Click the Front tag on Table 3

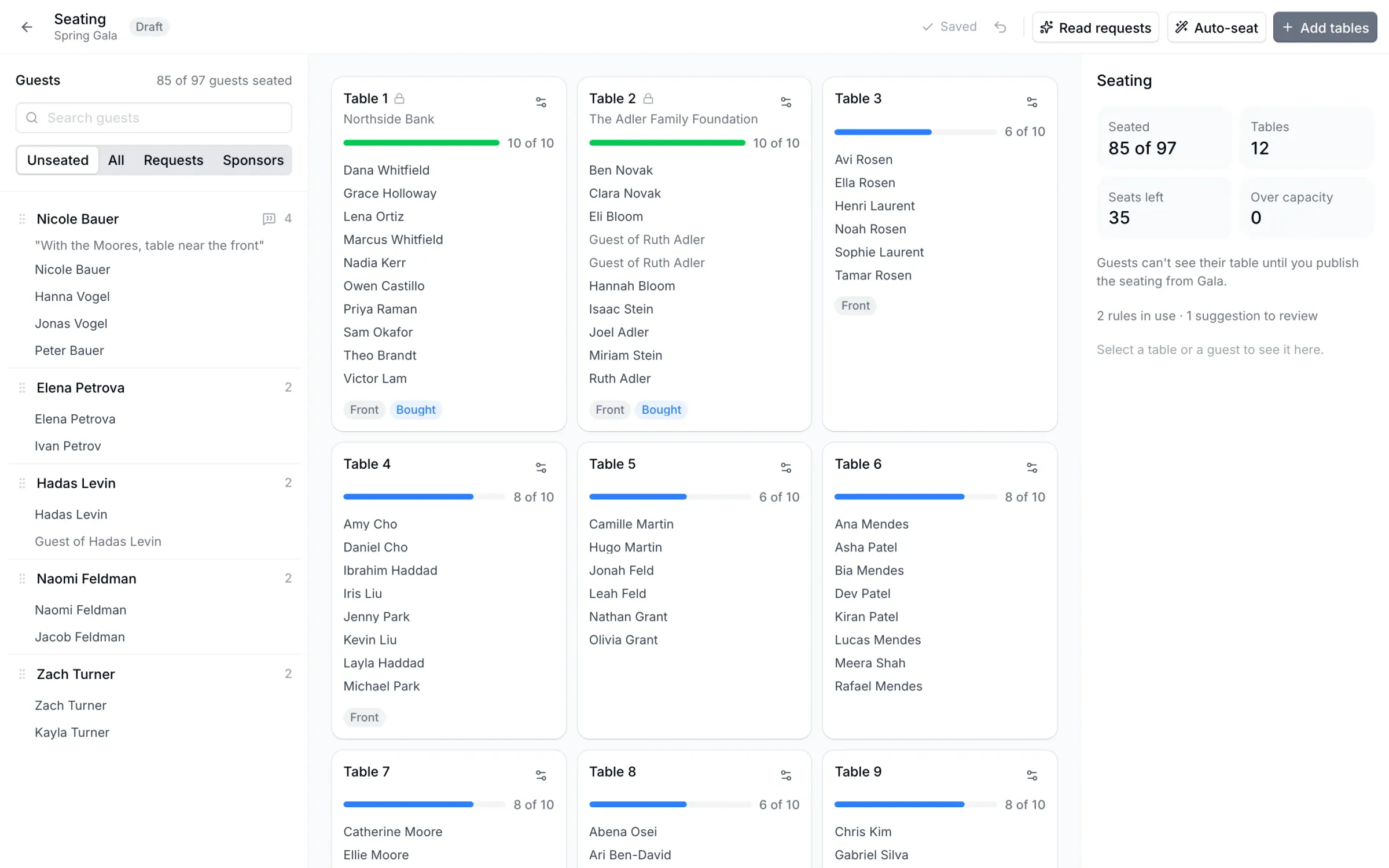click(x=855, y=306)
